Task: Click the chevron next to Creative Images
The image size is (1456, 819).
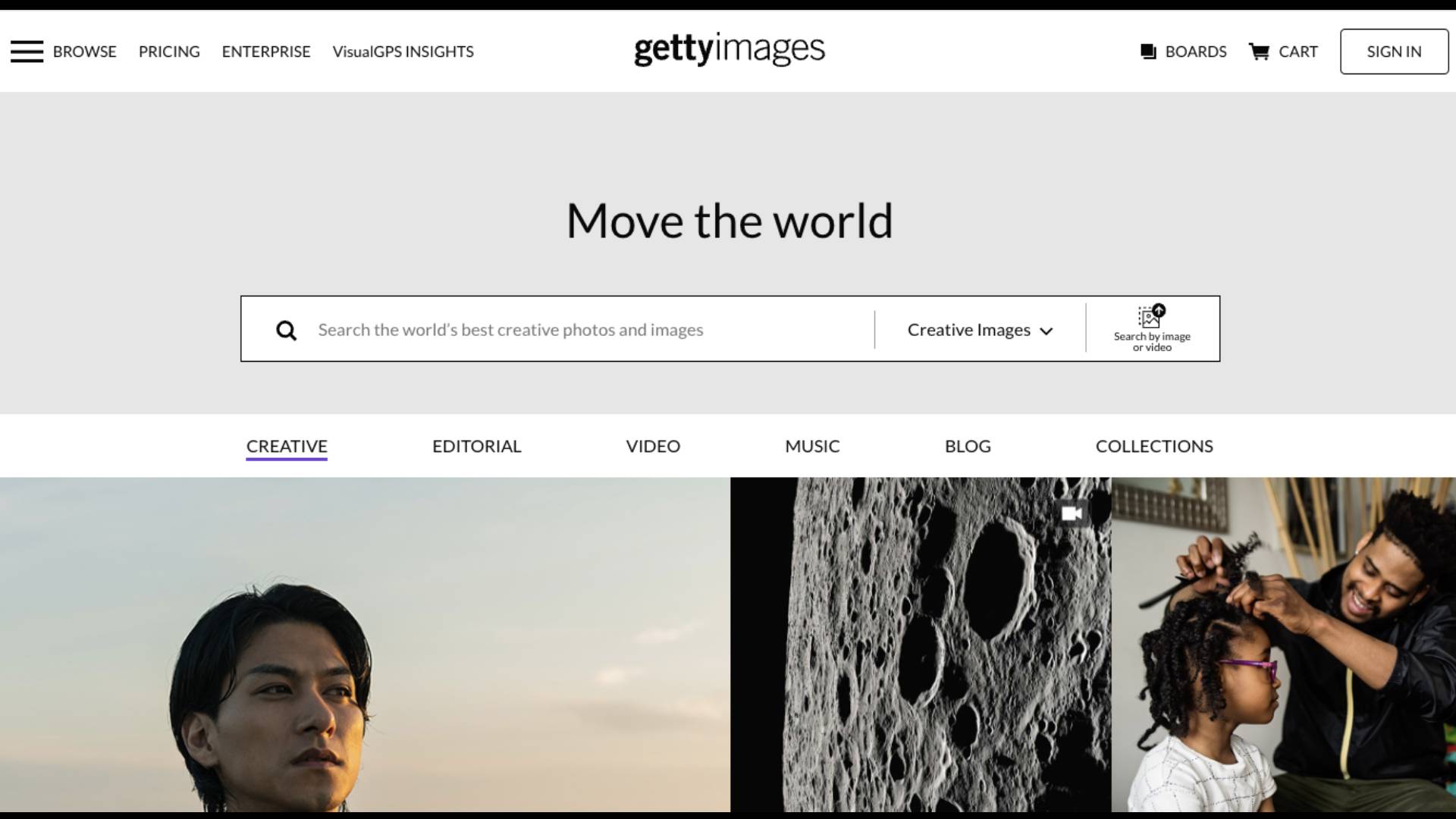Action: click(x=1046, y=331)
